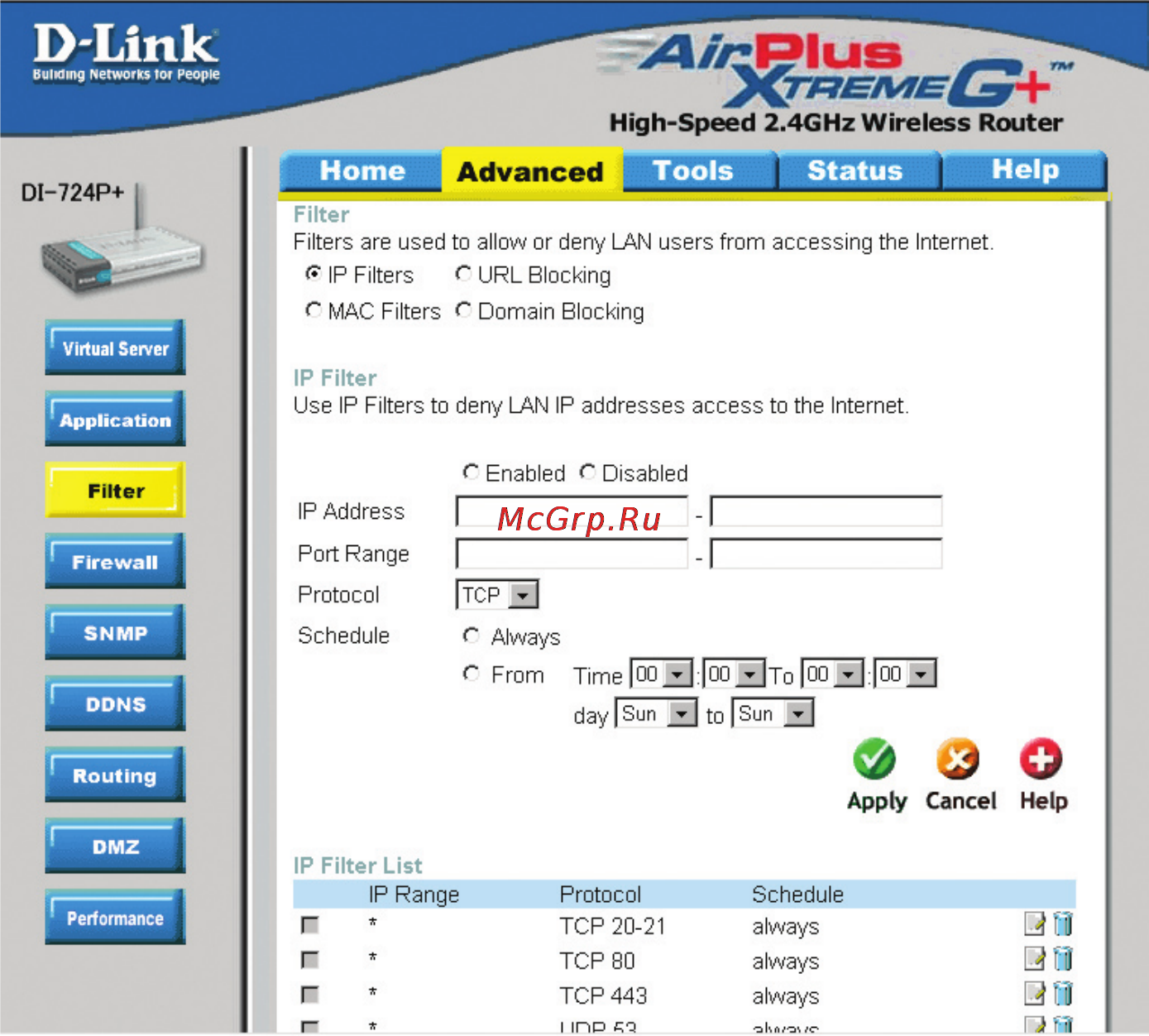Open the start day Sun dropdown

(657, 713)
